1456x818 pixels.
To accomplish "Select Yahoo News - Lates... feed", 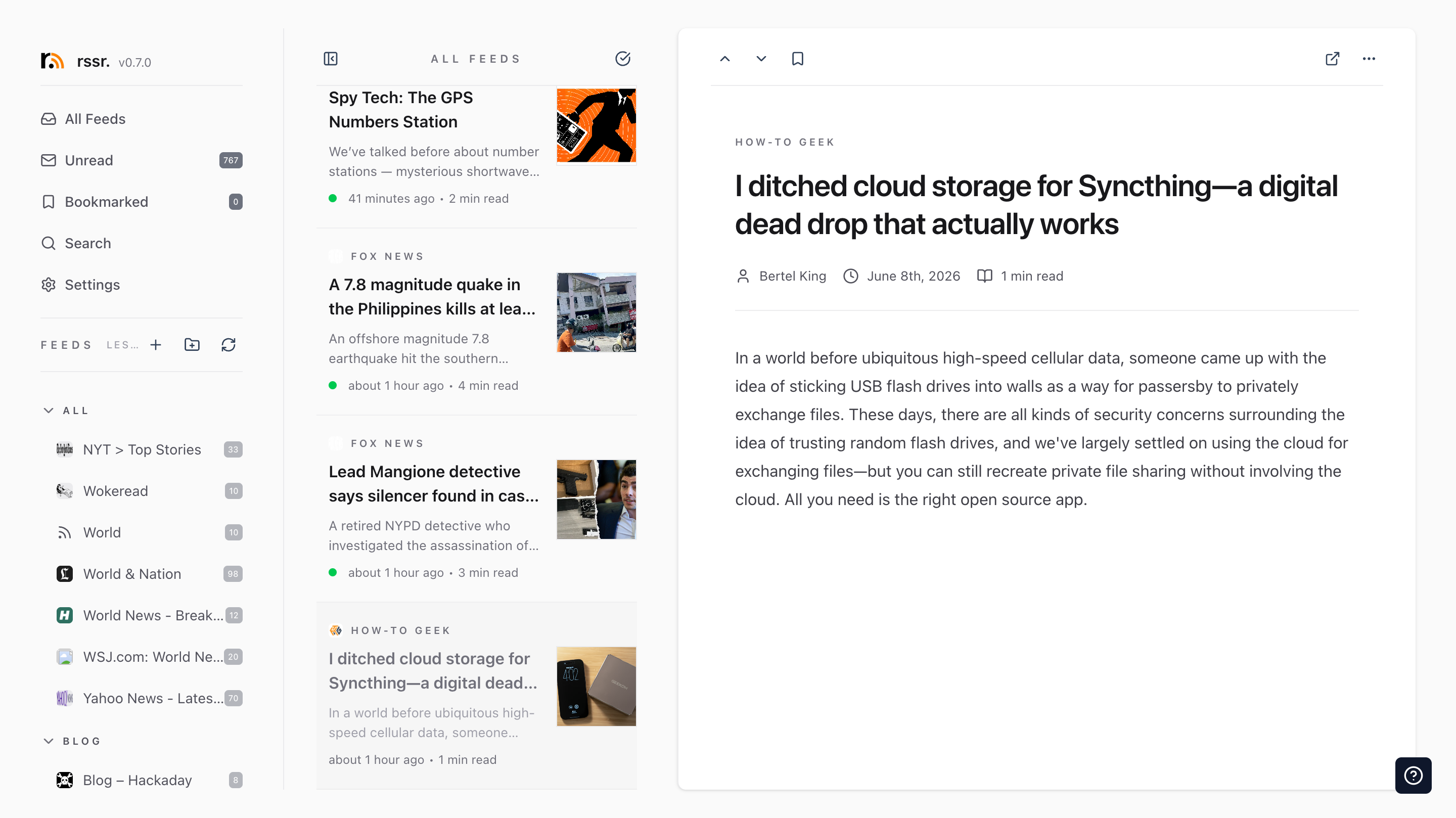I will coord(149,698).
